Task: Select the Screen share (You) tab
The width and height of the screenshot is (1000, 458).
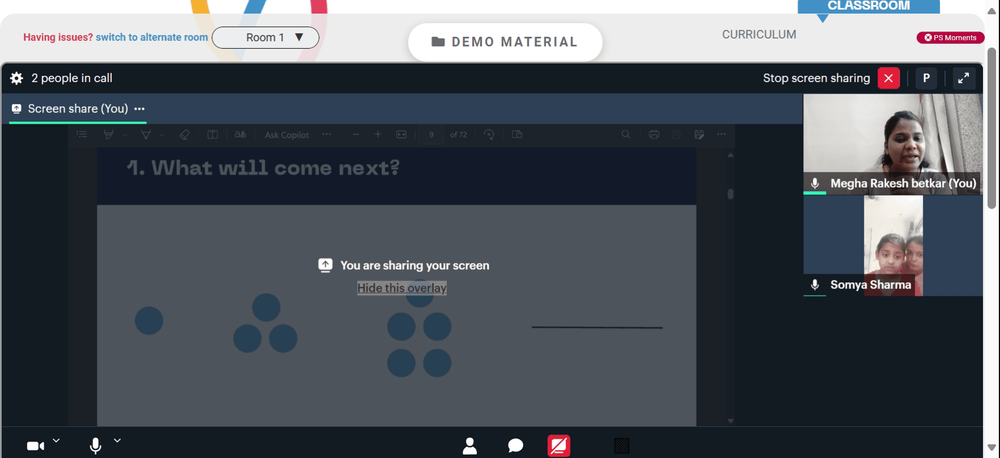Action: (78, 109)
